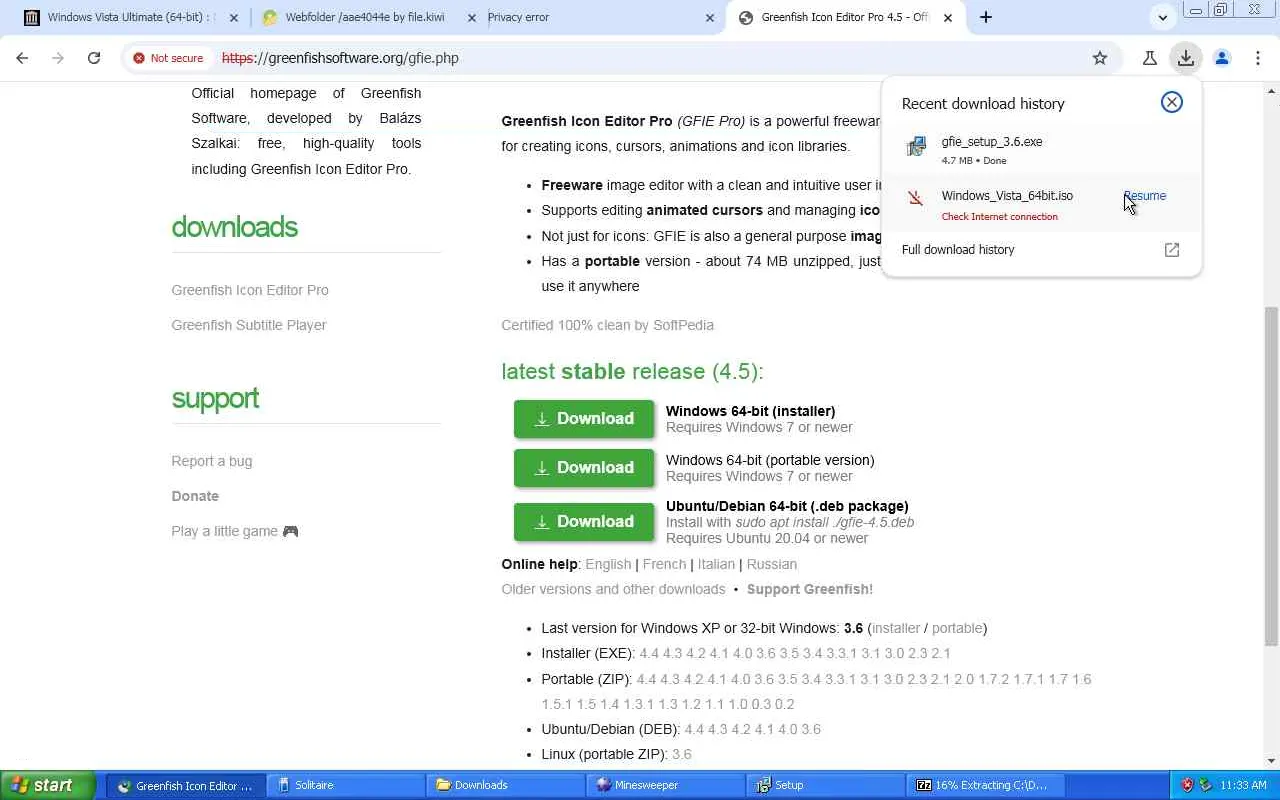The width and height of the screenshot is (1280, 800).
Task: Switch to Solitaire in the taskbar
Action: pos(346,785)
